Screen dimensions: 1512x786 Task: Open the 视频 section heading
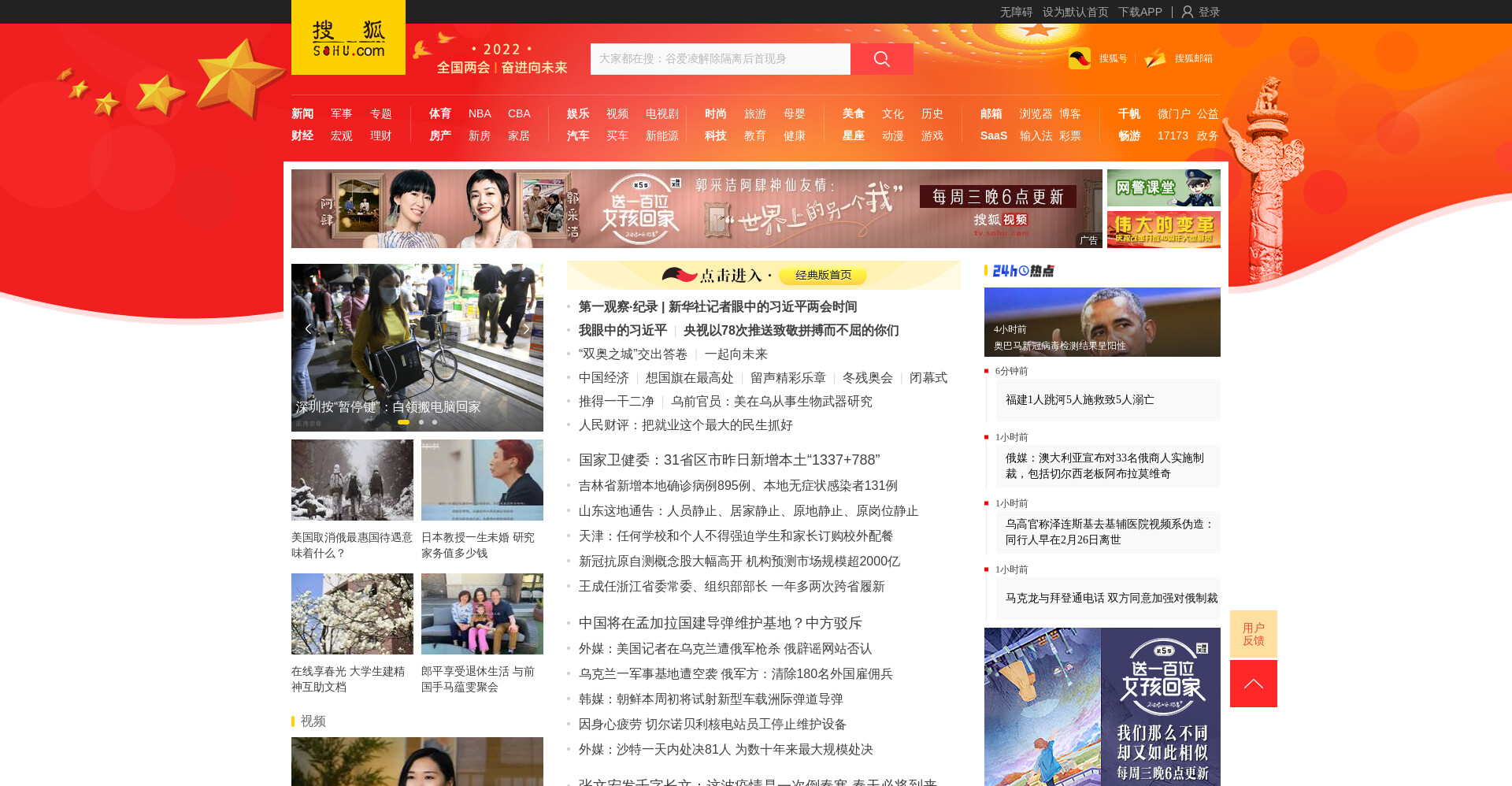tap(313, 721)
